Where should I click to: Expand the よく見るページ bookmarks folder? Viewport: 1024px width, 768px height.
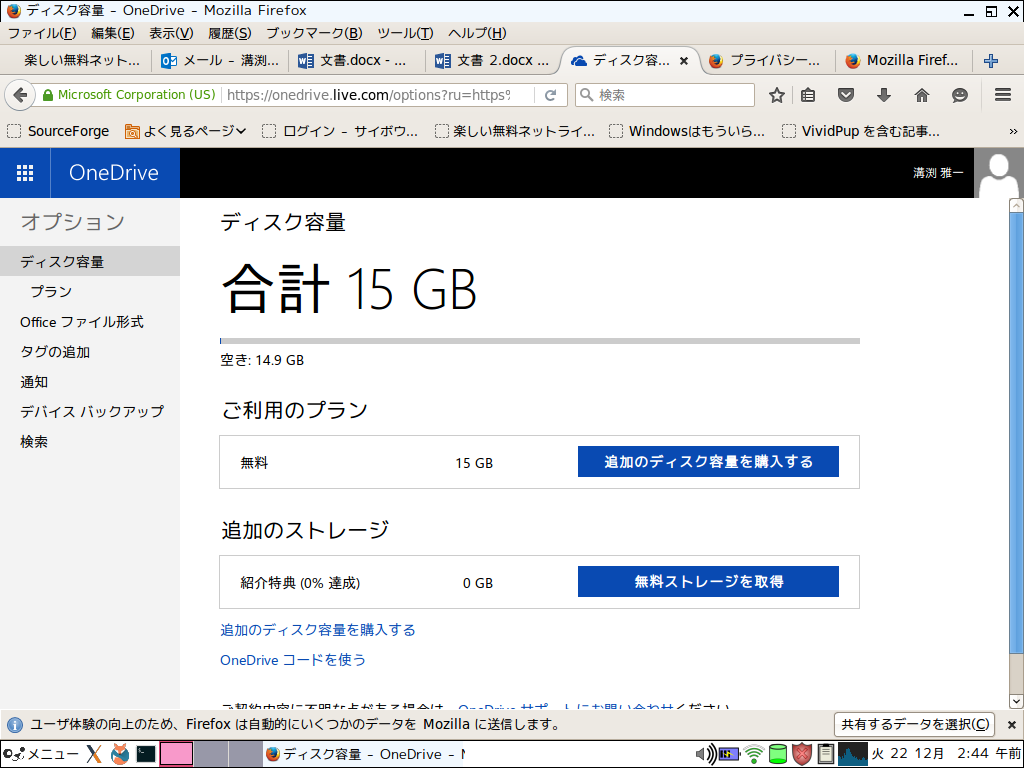(x=185, y=131)
